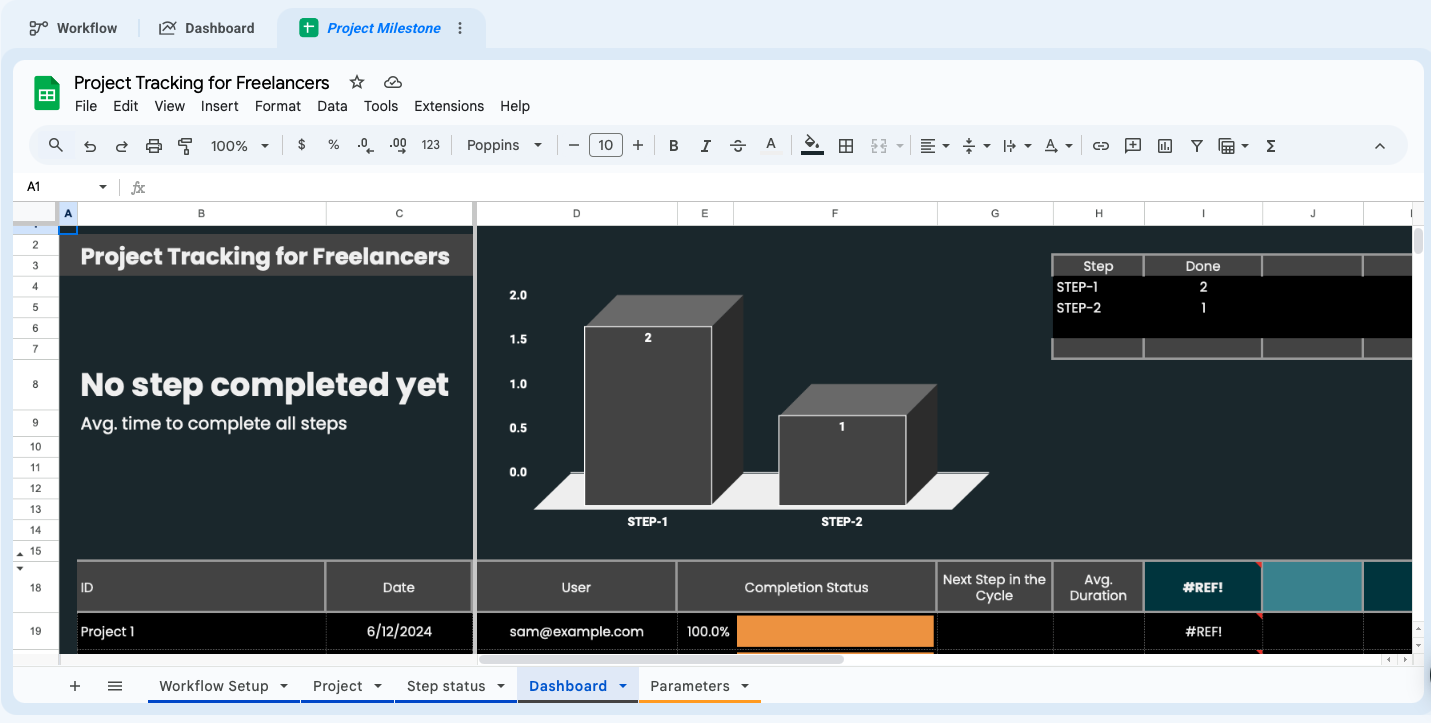
Task: Click the Print icon
Action: (154, 146)
